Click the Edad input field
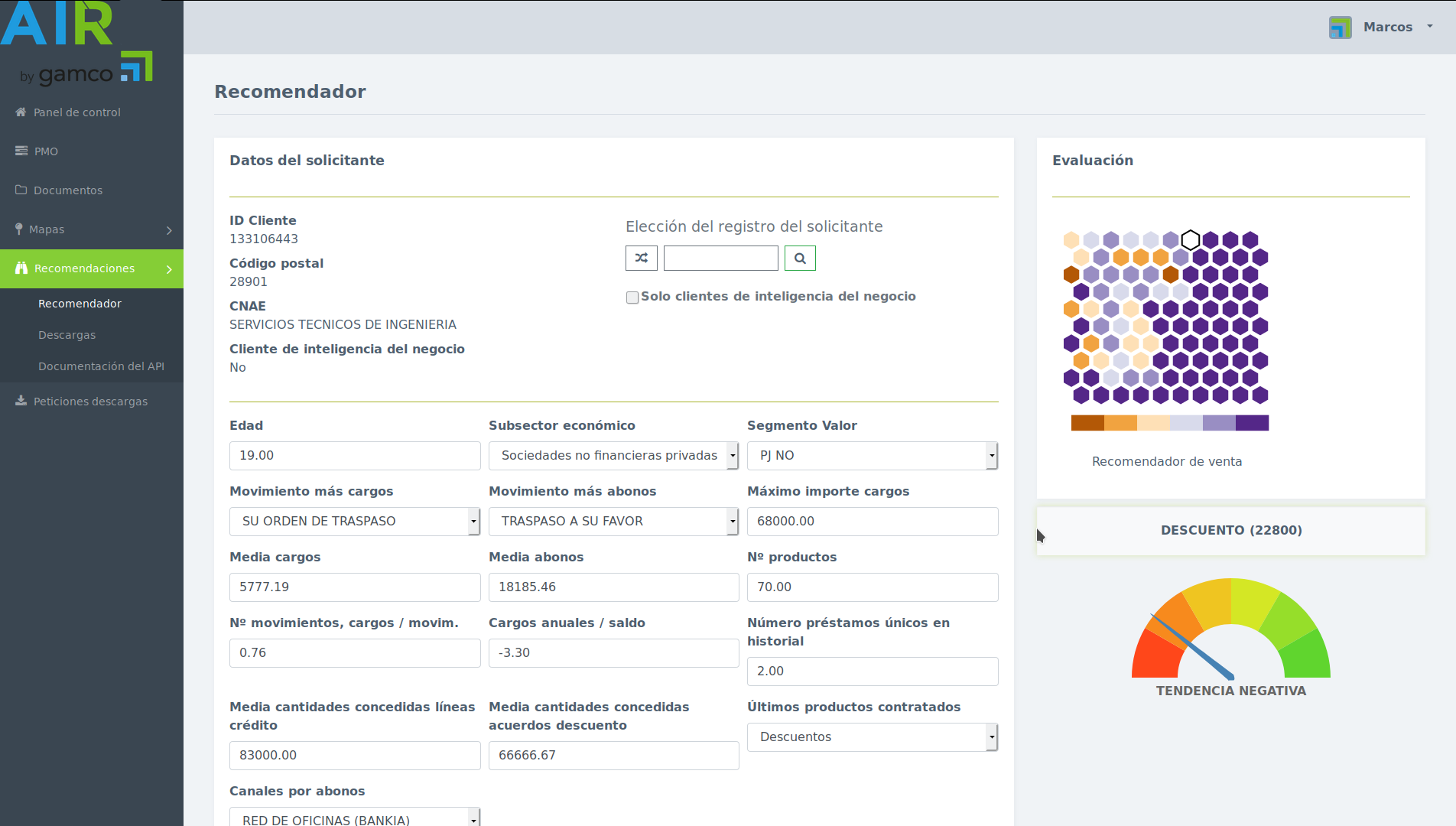This screenshot has height=826, width=1456. point(355,456)
